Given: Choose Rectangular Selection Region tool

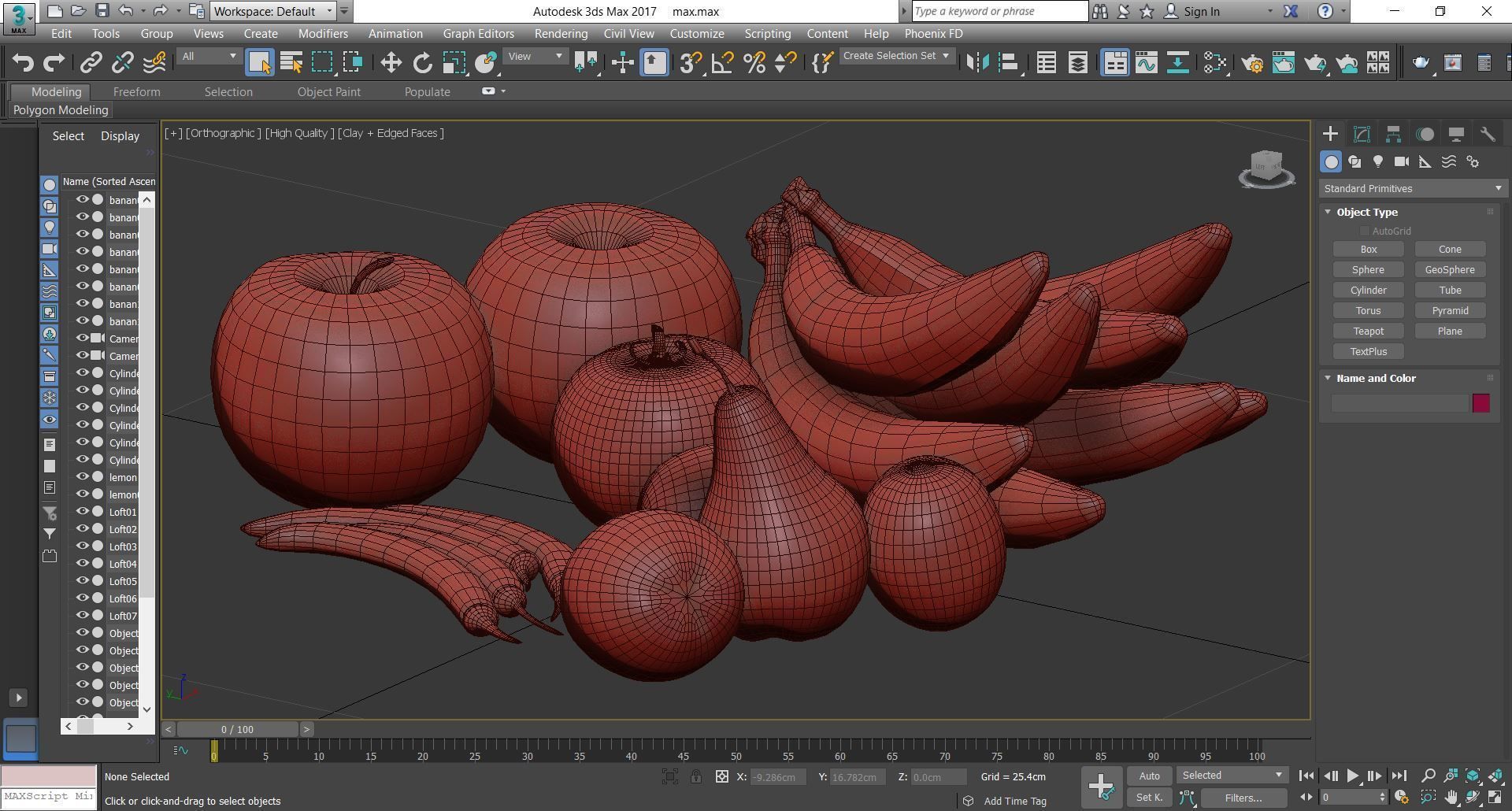Looking at the screenshot, I should click(322, 62).
